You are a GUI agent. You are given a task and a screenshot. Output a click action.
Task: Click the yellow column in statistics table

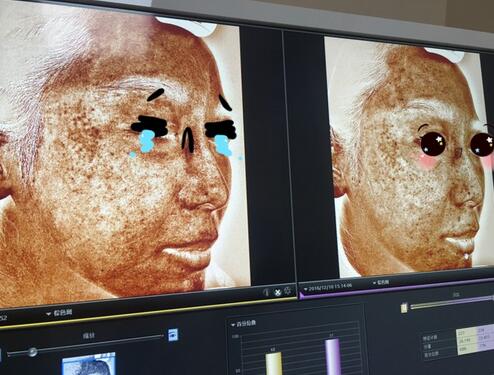(467, 341)
